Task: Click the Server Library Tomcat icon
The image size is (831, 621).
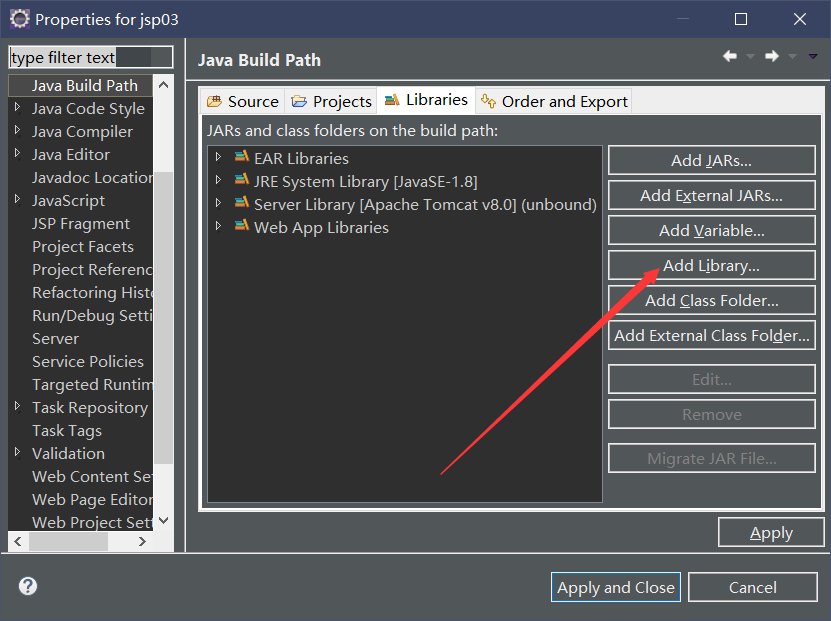Action: pos(242,203)
